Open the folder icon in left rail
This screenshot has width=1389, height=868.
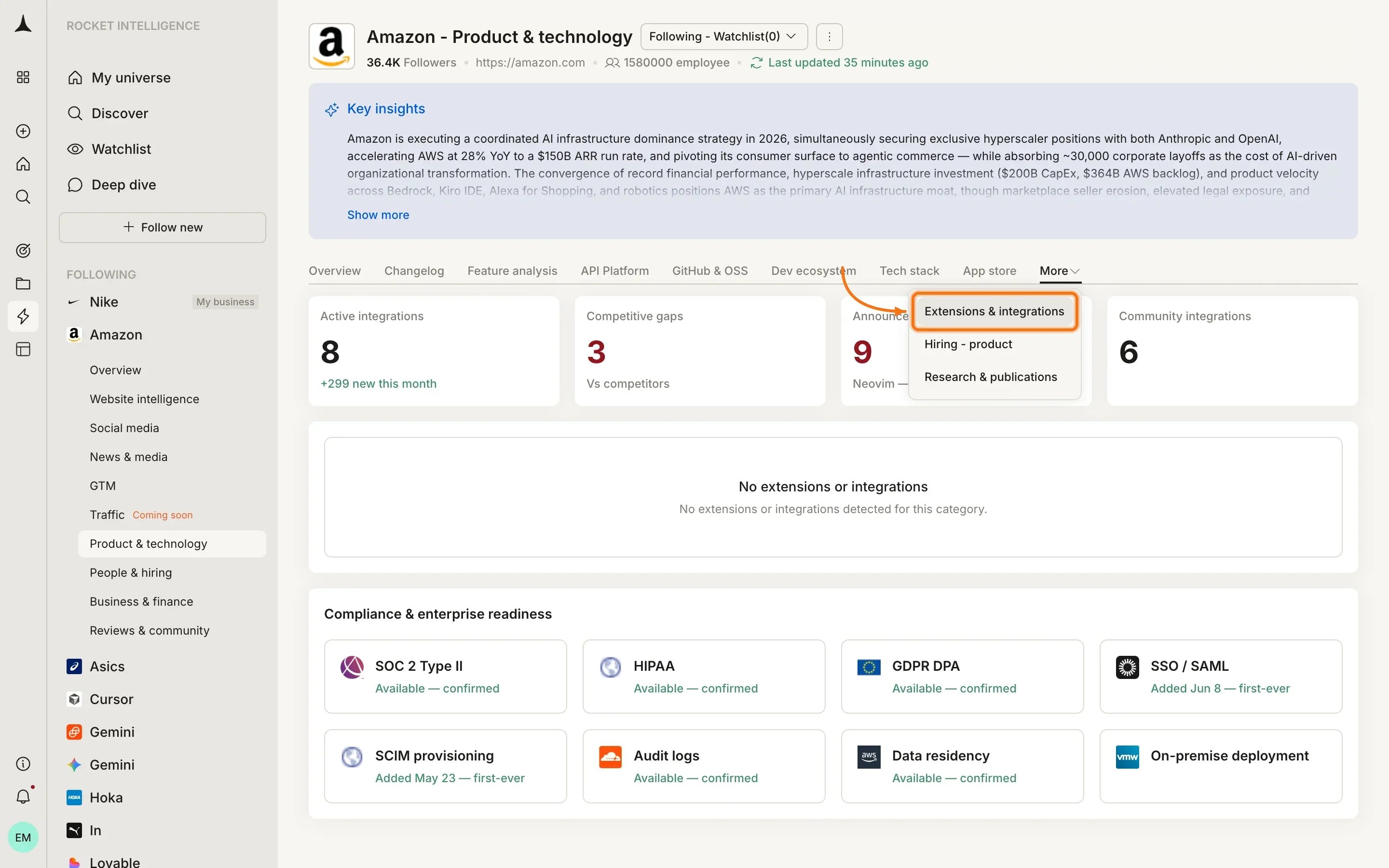tap(23, 283)
